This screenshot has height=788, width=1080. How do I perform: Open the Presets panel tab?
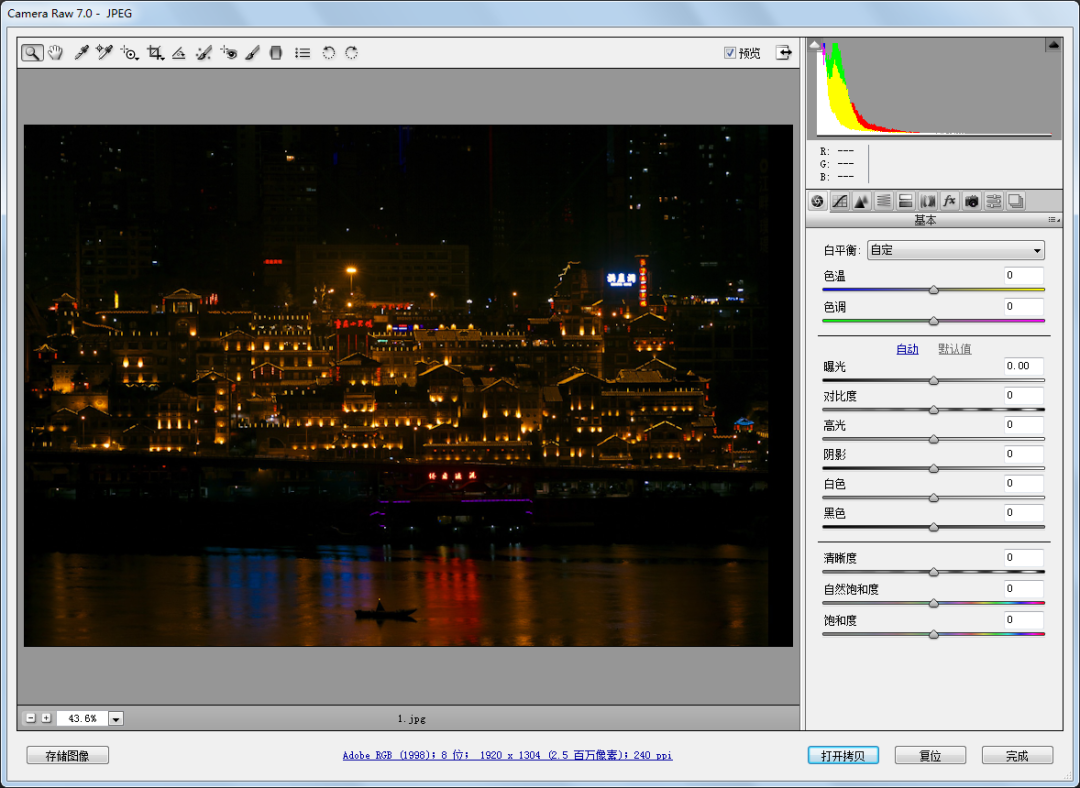[994, 201]
